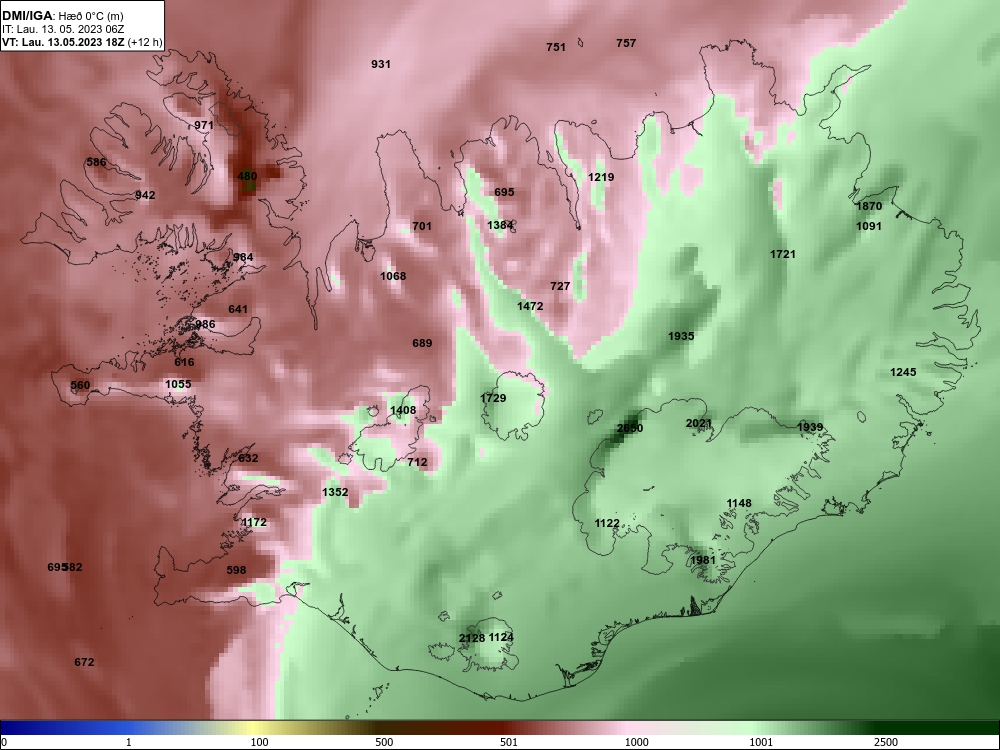Click the color scale label 100
This screenshot has height=750, width=1000.
(x=260, y=742)
